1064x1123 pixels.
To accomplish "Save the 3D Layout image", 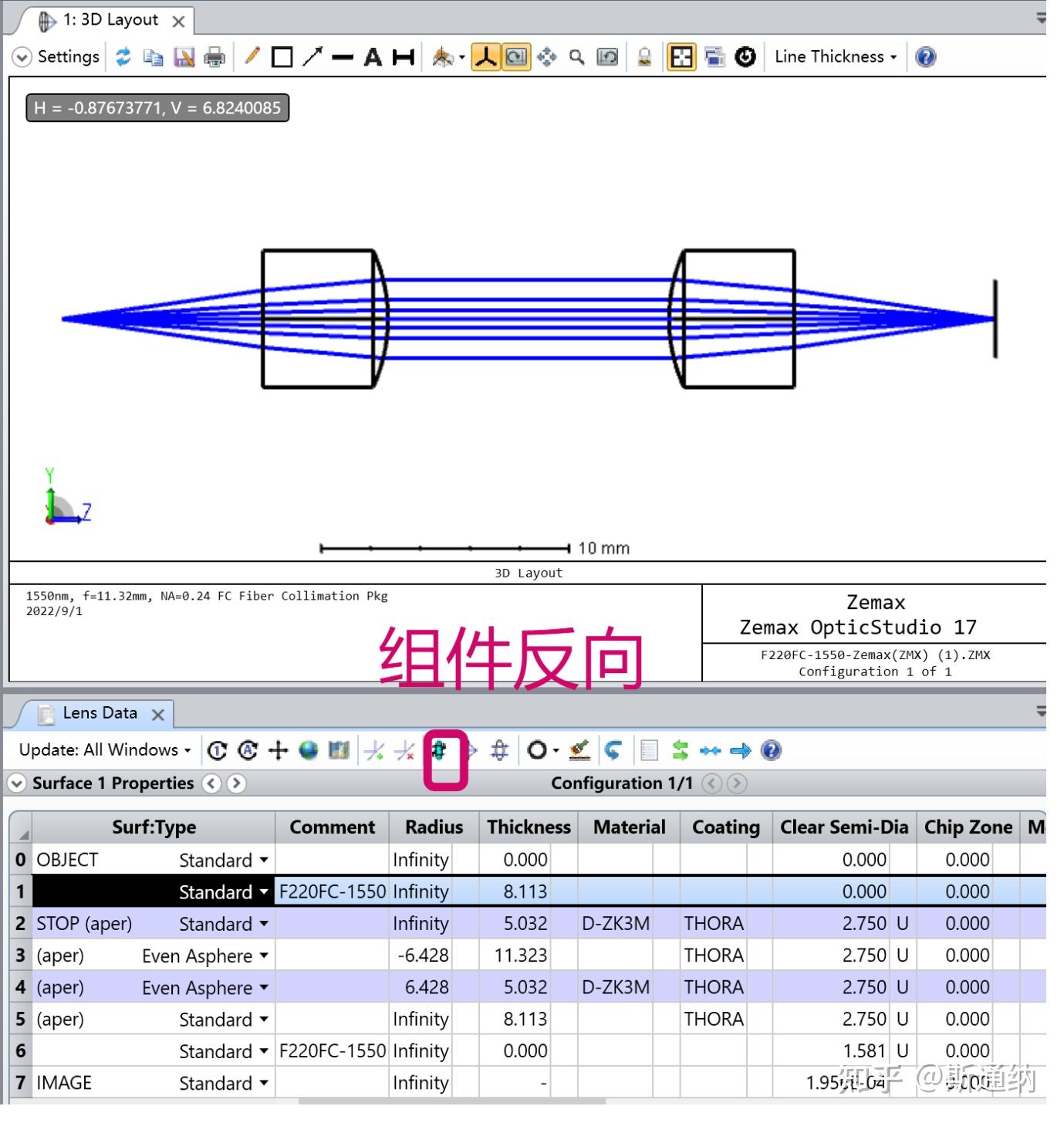I will tap(184, 56).
